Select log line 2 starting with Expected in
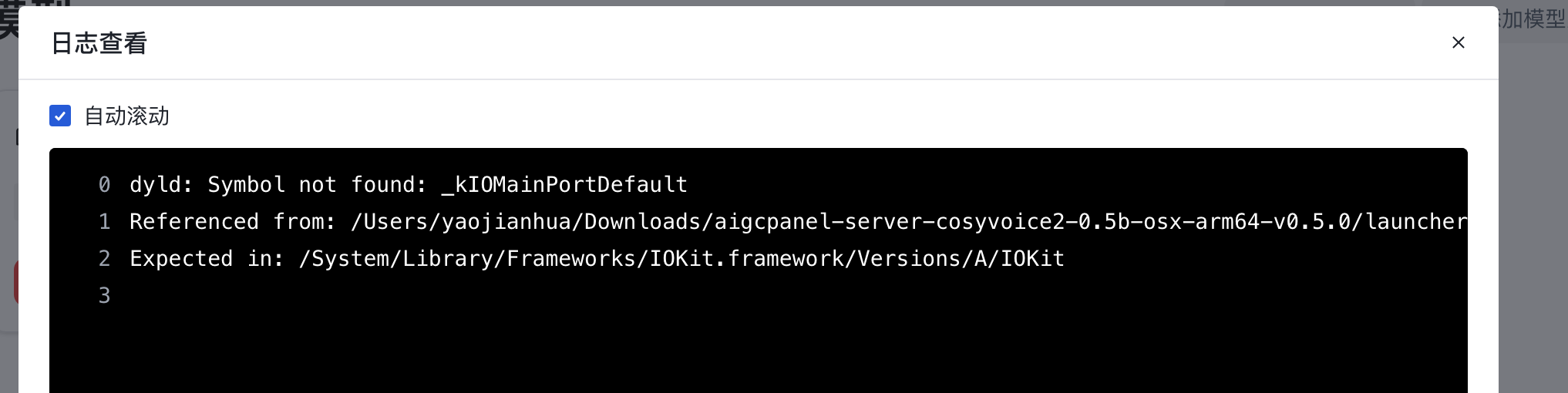1568x393 pixels. [597, 259]
